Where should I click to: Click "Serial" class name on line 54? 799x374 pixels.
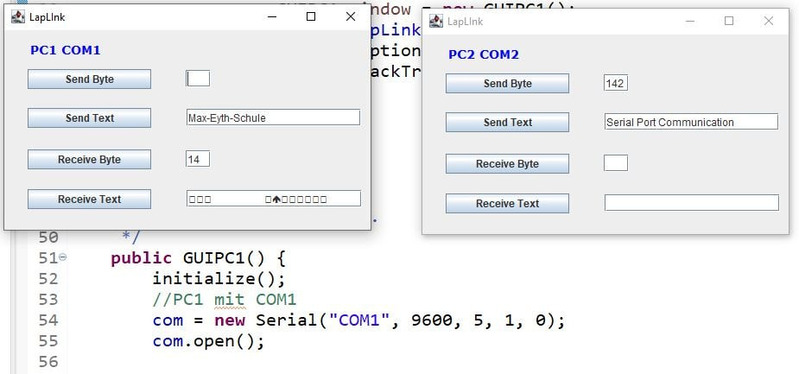286,320
